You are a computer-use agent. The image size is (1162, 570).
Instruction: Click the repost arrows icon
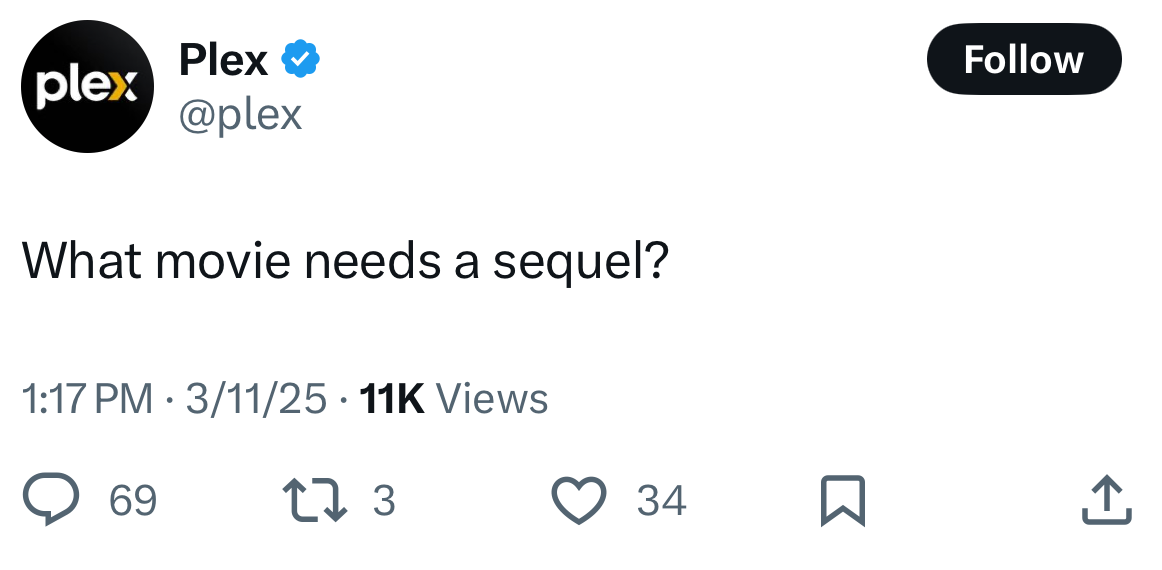click(315, 500)
